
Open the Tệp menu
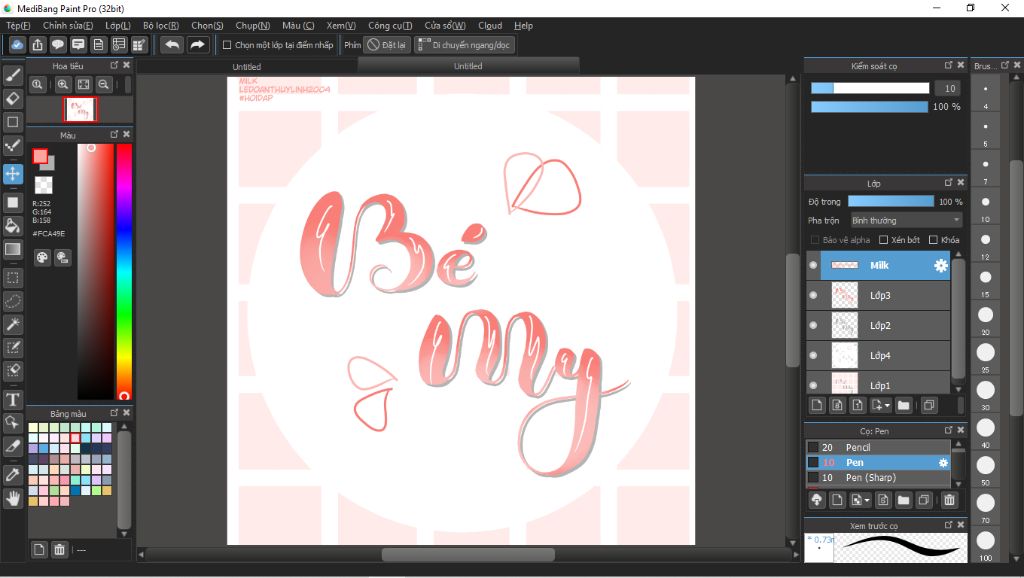18,25
